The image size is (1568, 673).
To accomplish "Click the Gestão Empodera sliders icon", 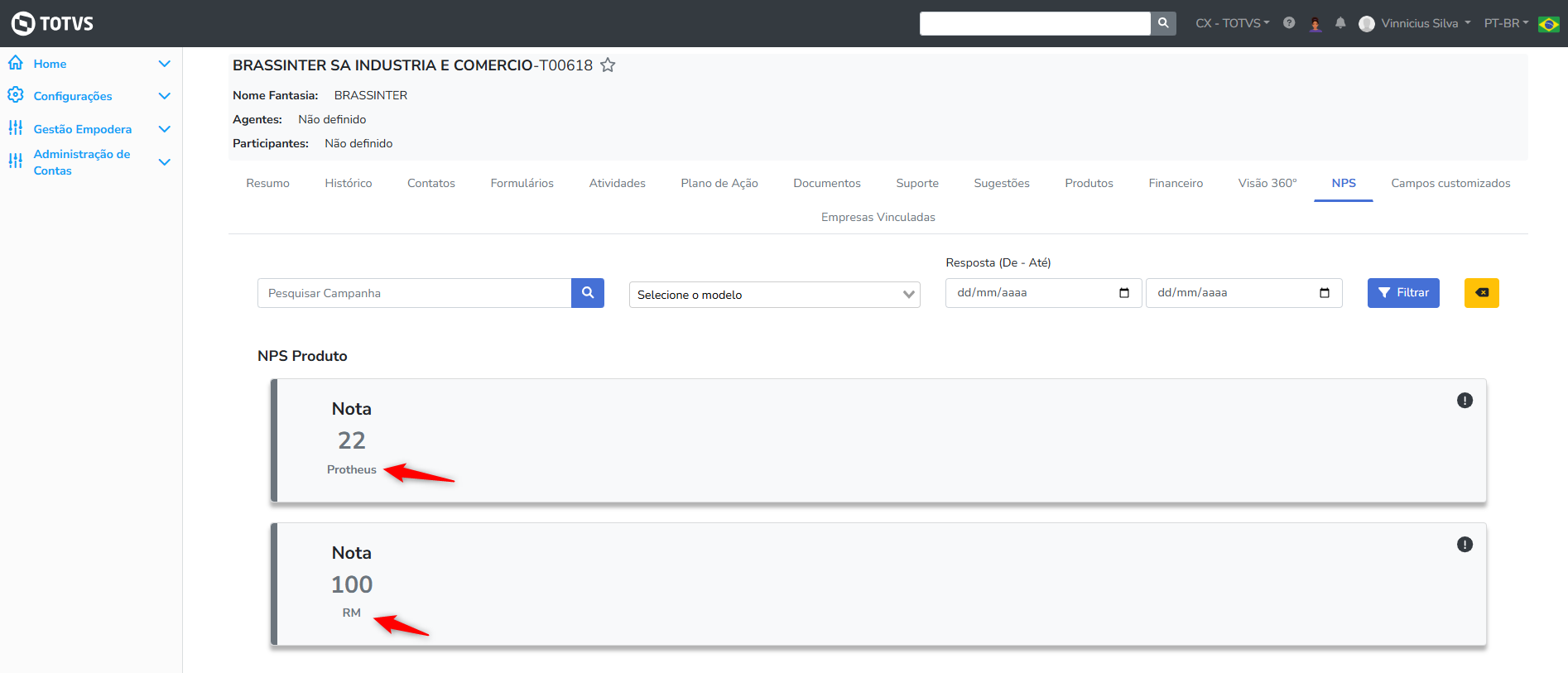I will 16,128.
